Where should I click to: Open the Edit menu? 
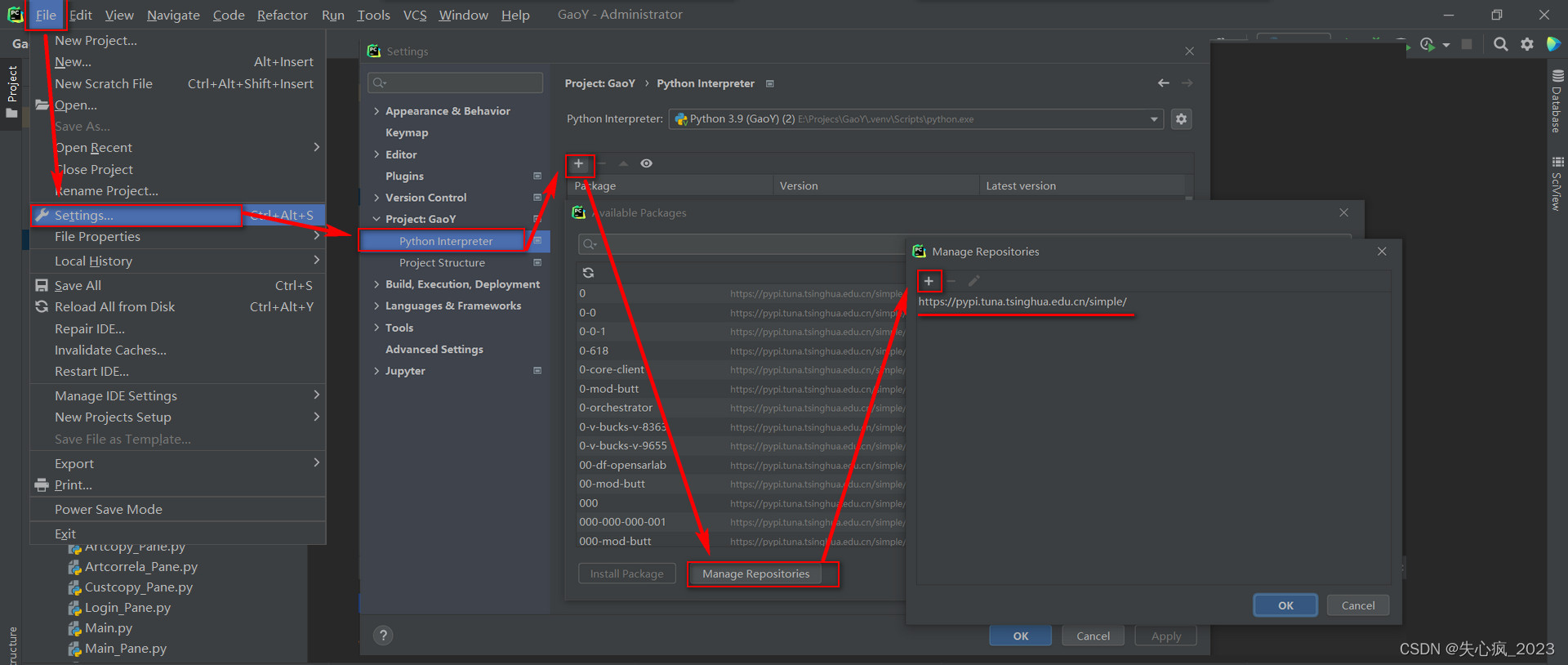(80, 15)
